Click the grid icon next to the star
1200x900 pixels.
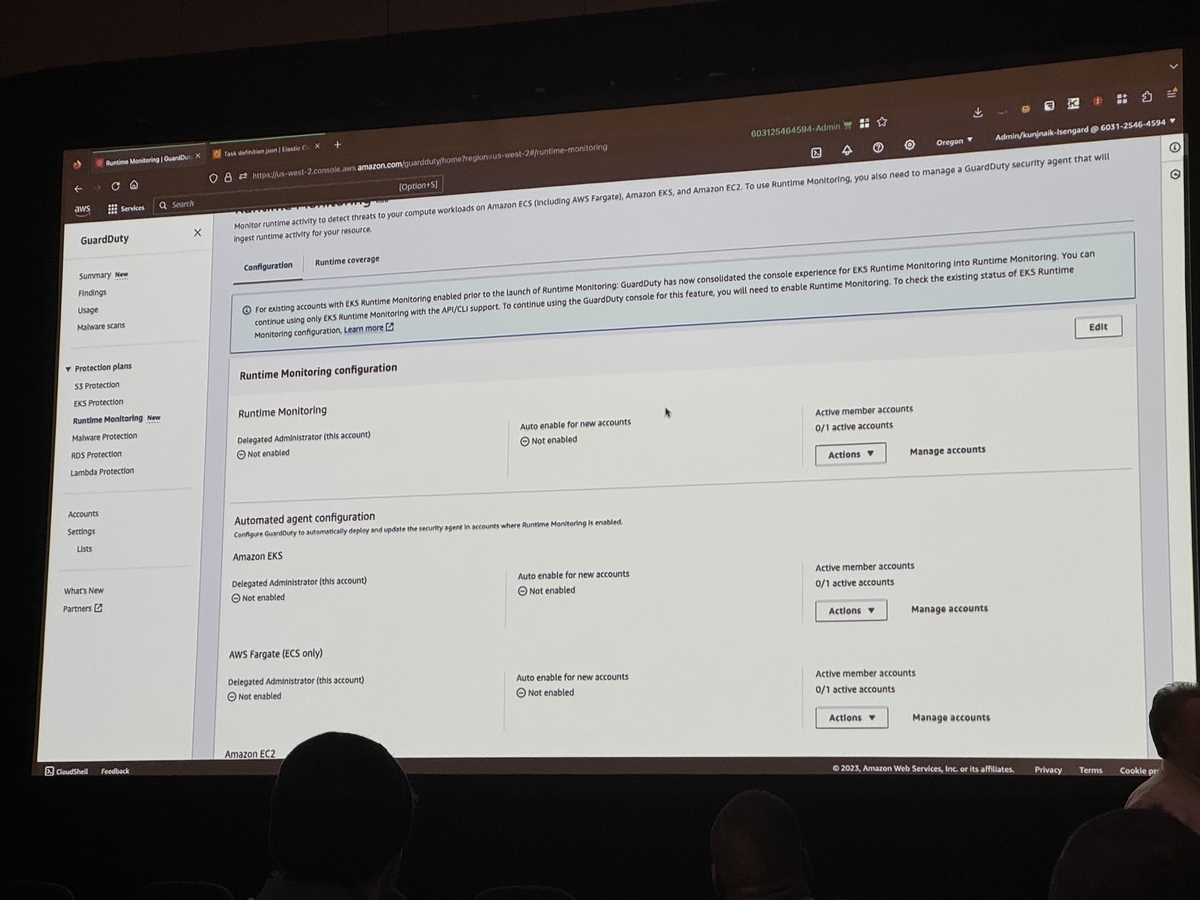pos(865,123)
